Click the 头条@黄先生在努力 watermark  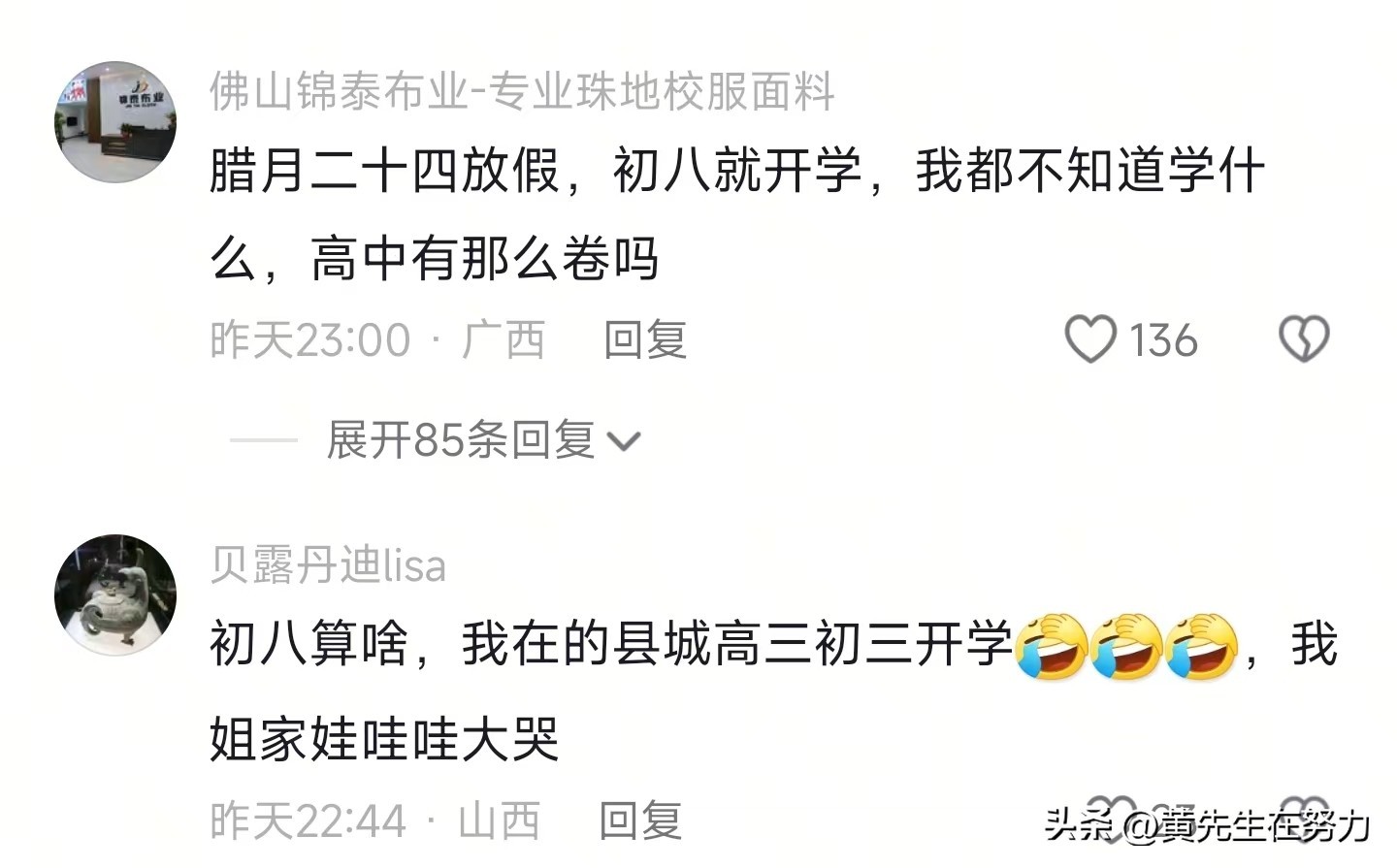point(1208,825)
